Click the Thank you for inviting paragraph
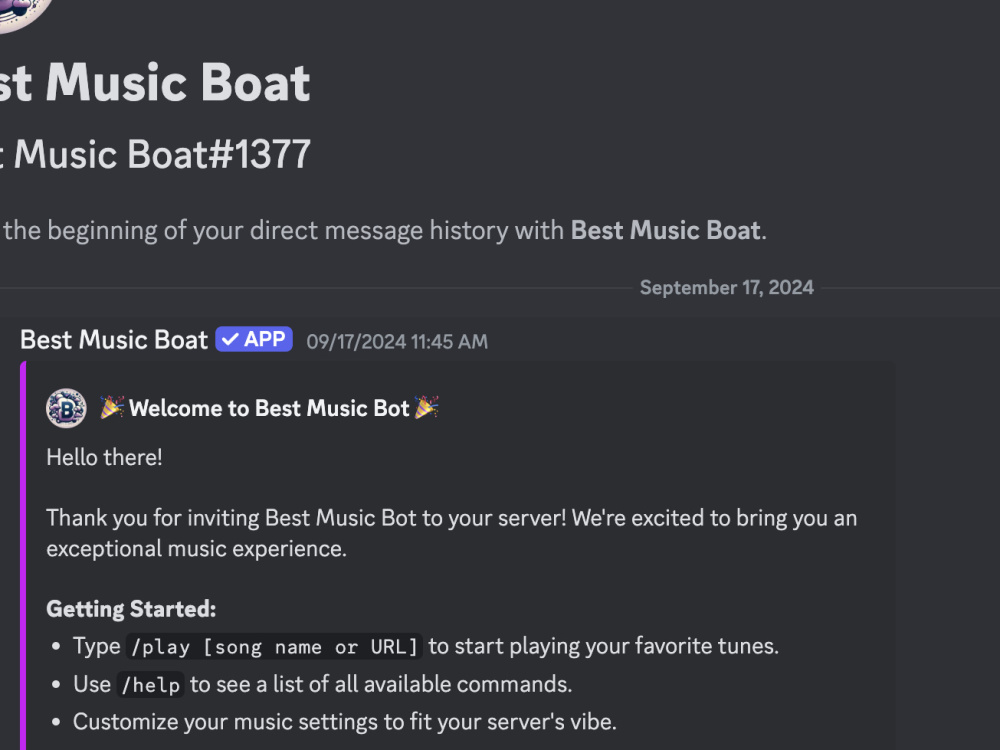The width and height of the screenshot is (1000, 750). 452,533
